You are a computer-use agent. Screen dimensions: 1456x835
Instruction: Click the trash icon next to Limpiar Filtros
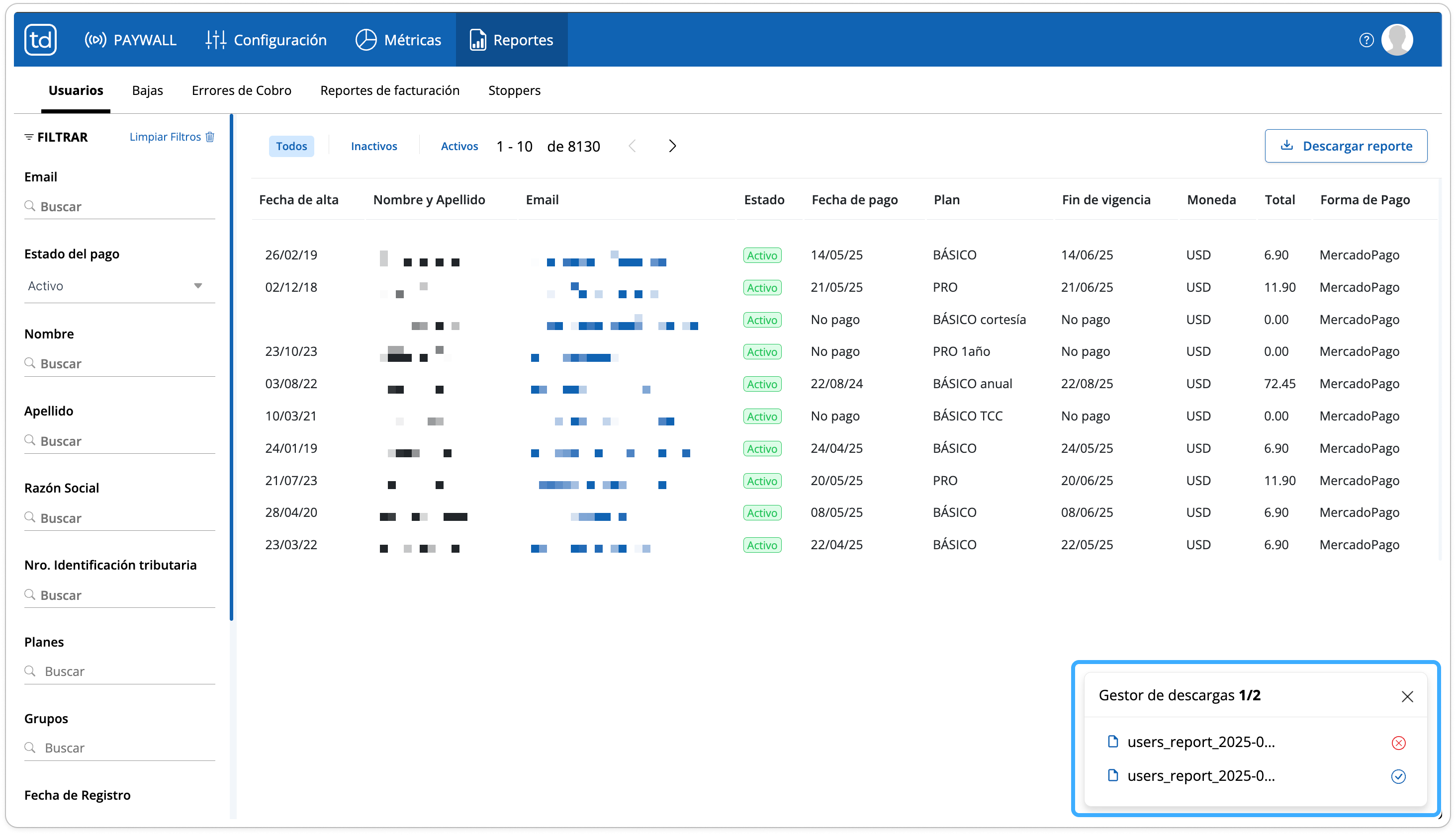210,137
